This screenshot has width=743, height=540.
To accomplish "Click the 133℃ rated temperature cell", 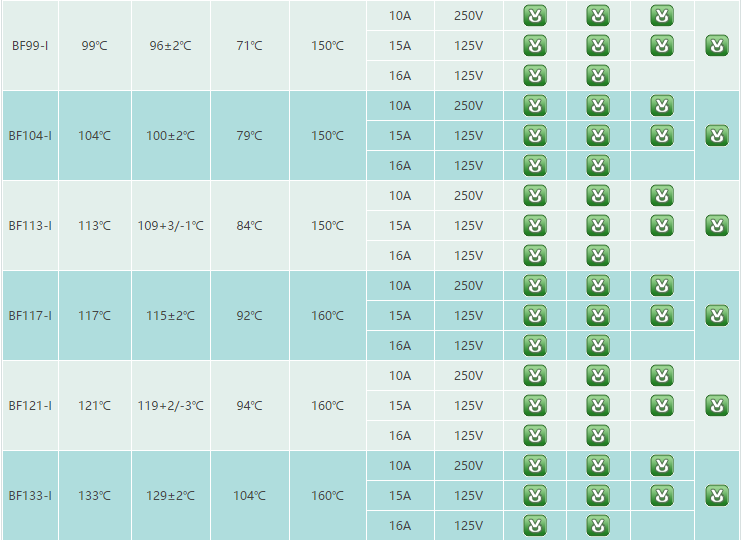I will click(95, 496).
